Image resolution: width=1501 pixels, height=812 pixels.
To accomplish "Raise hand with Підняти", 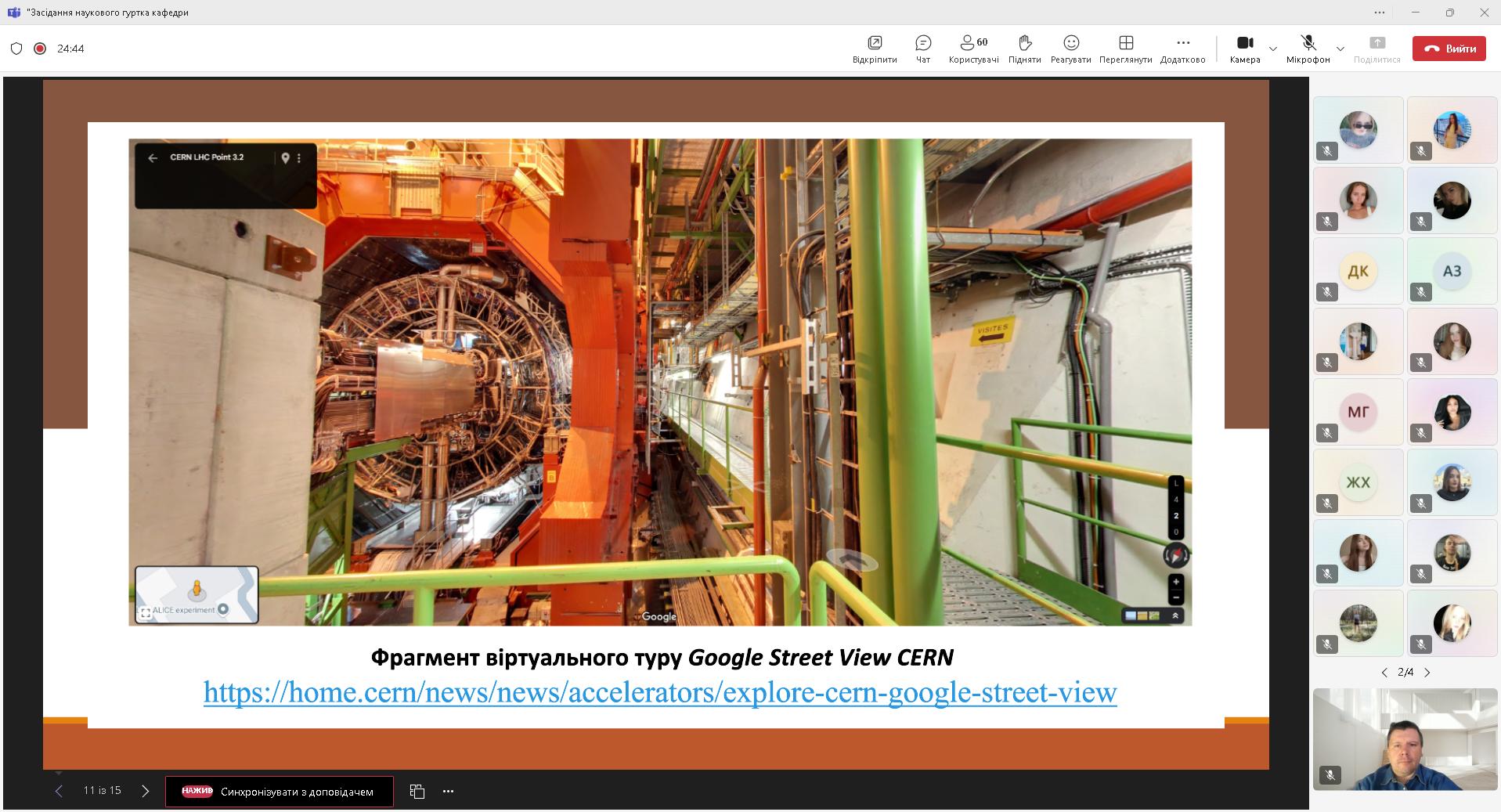I will click(x=1024, y=49).
